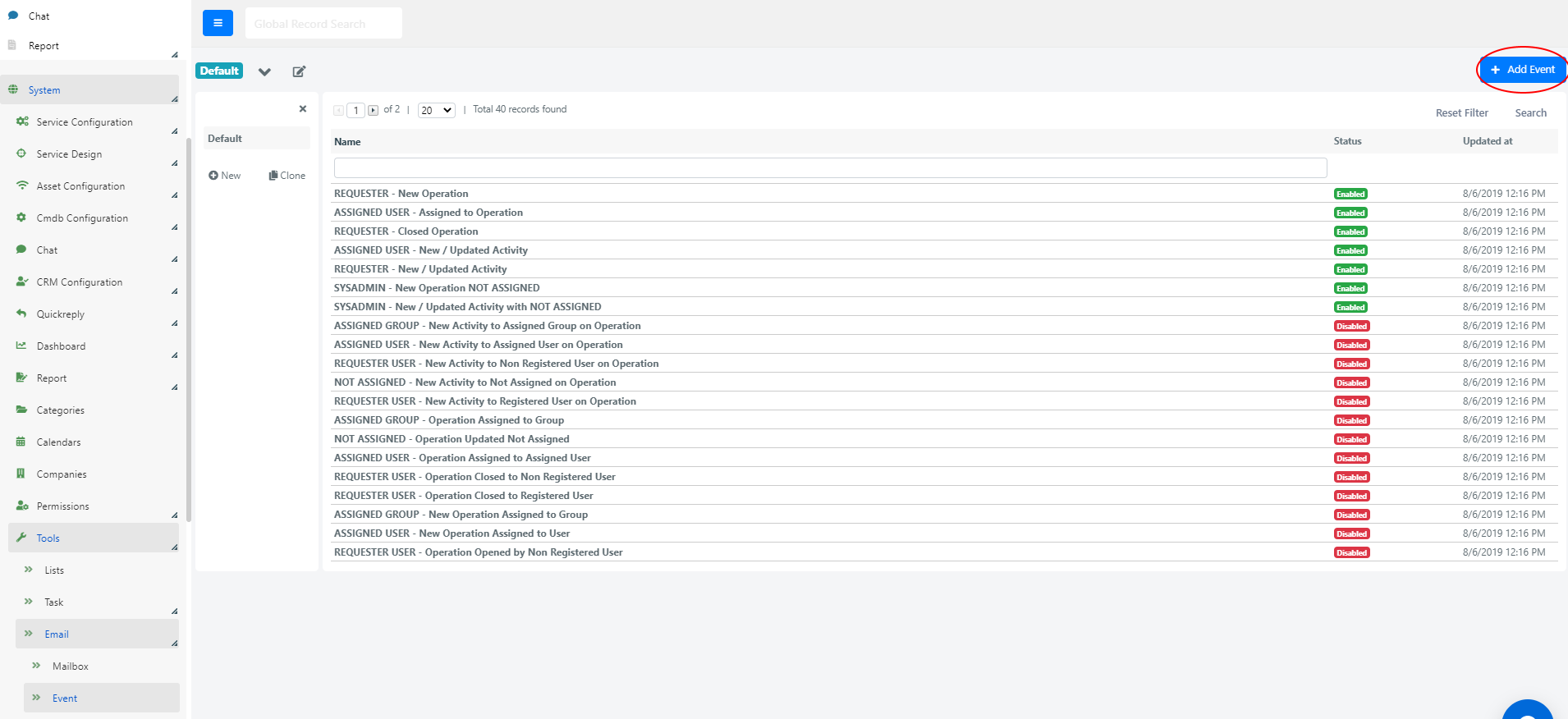Click the New view button label

pos(231,176)
